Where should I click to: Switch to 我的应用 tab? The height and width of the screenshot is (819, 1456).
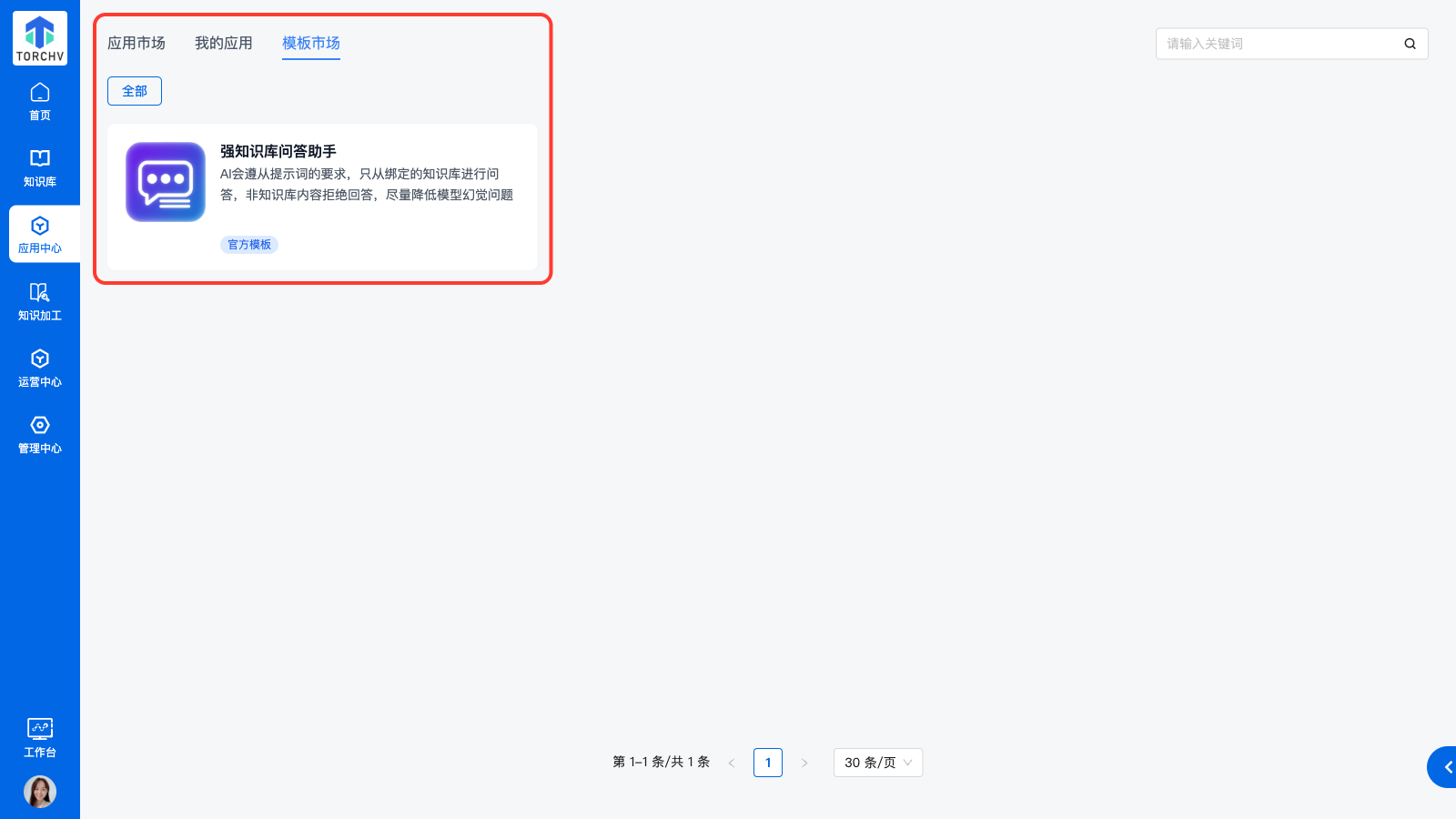224,43
